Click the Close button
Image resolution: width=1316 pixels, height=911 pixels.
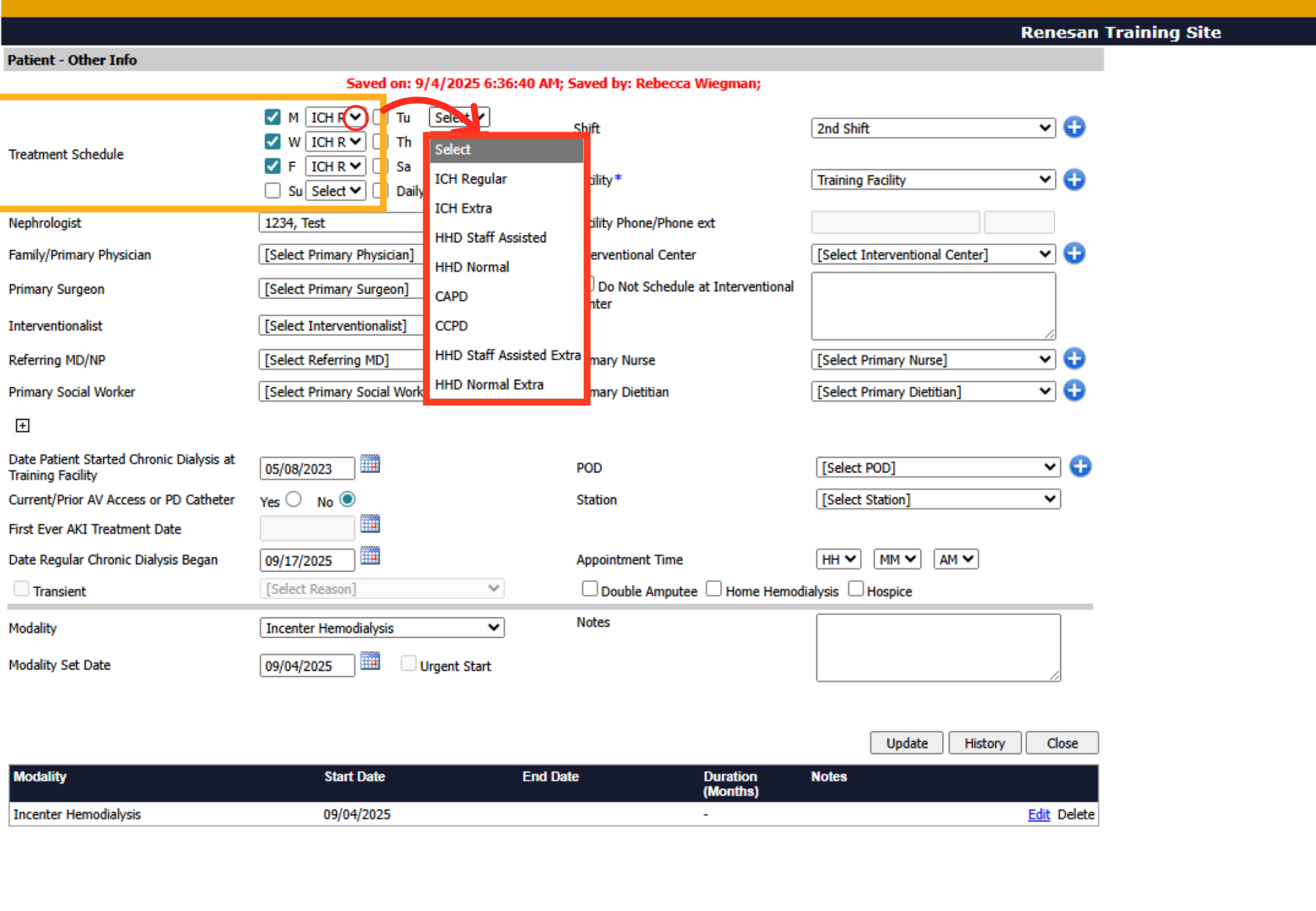click(x=1062, y=743)
